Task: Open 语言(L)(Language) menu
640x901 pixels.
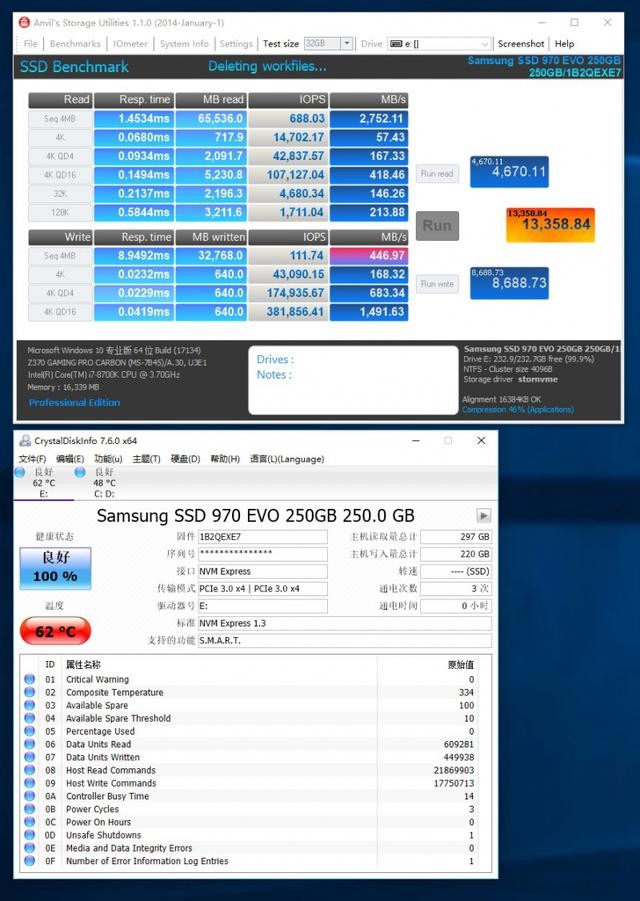Action: 287,459
